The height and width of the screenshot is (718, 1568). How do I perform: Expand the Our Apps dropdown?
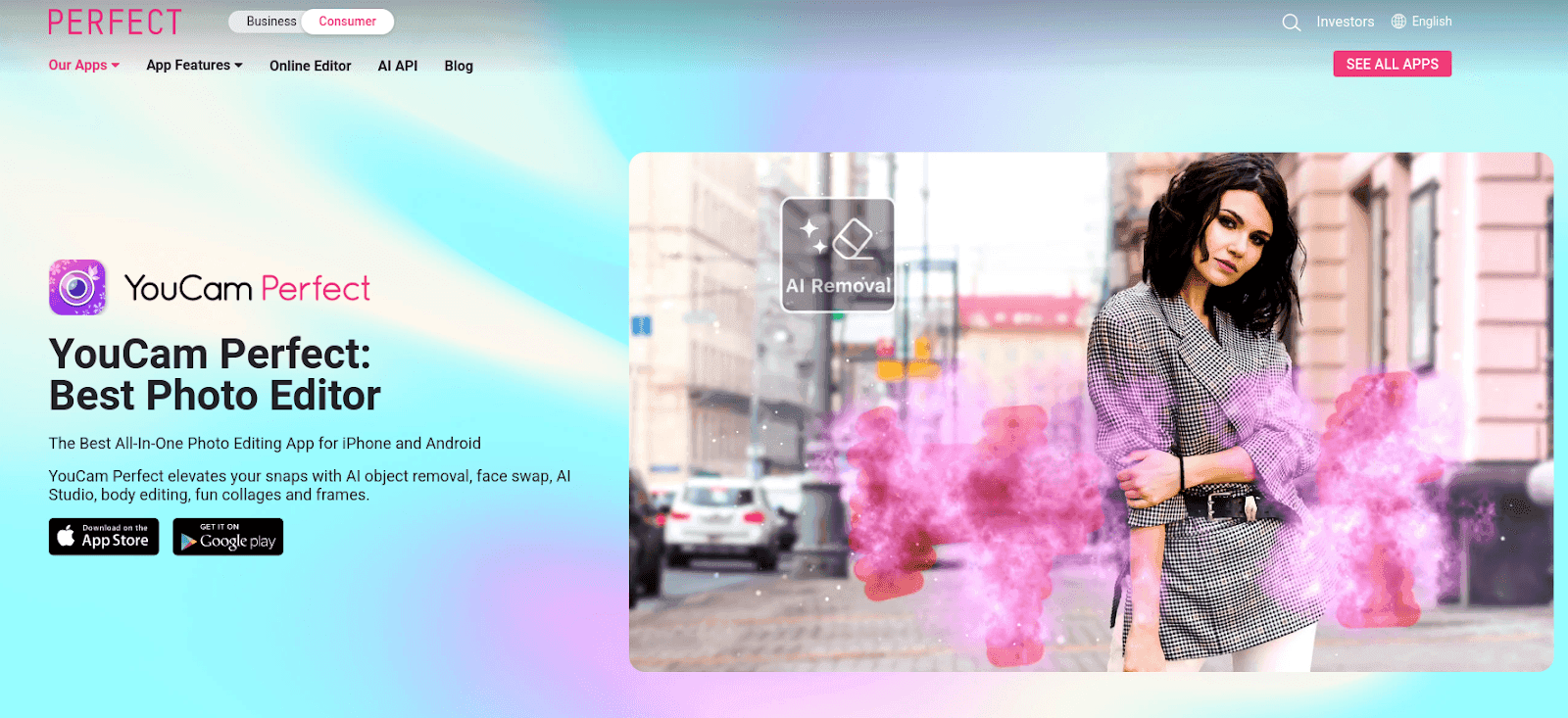(x=83, y=66)
